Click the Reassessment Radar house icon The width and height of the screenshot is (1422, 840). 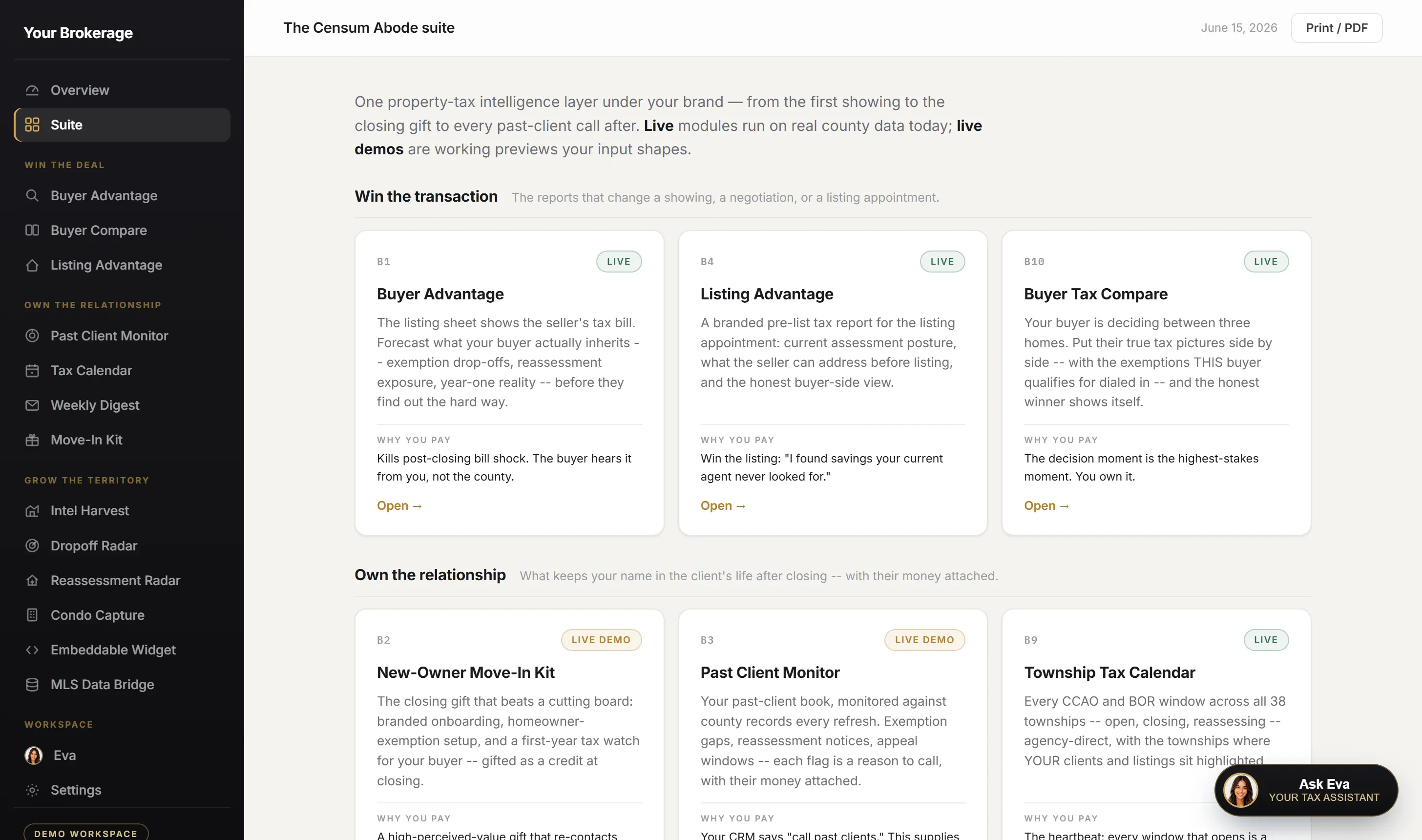32,580
